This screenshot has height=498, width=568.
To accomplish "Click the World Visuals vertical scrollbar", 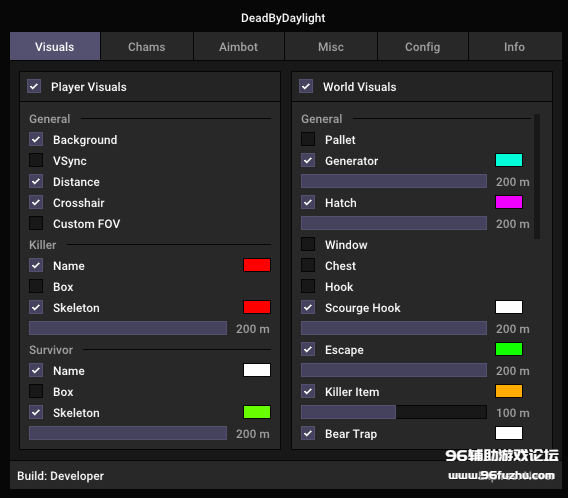I will click(537, 176).
